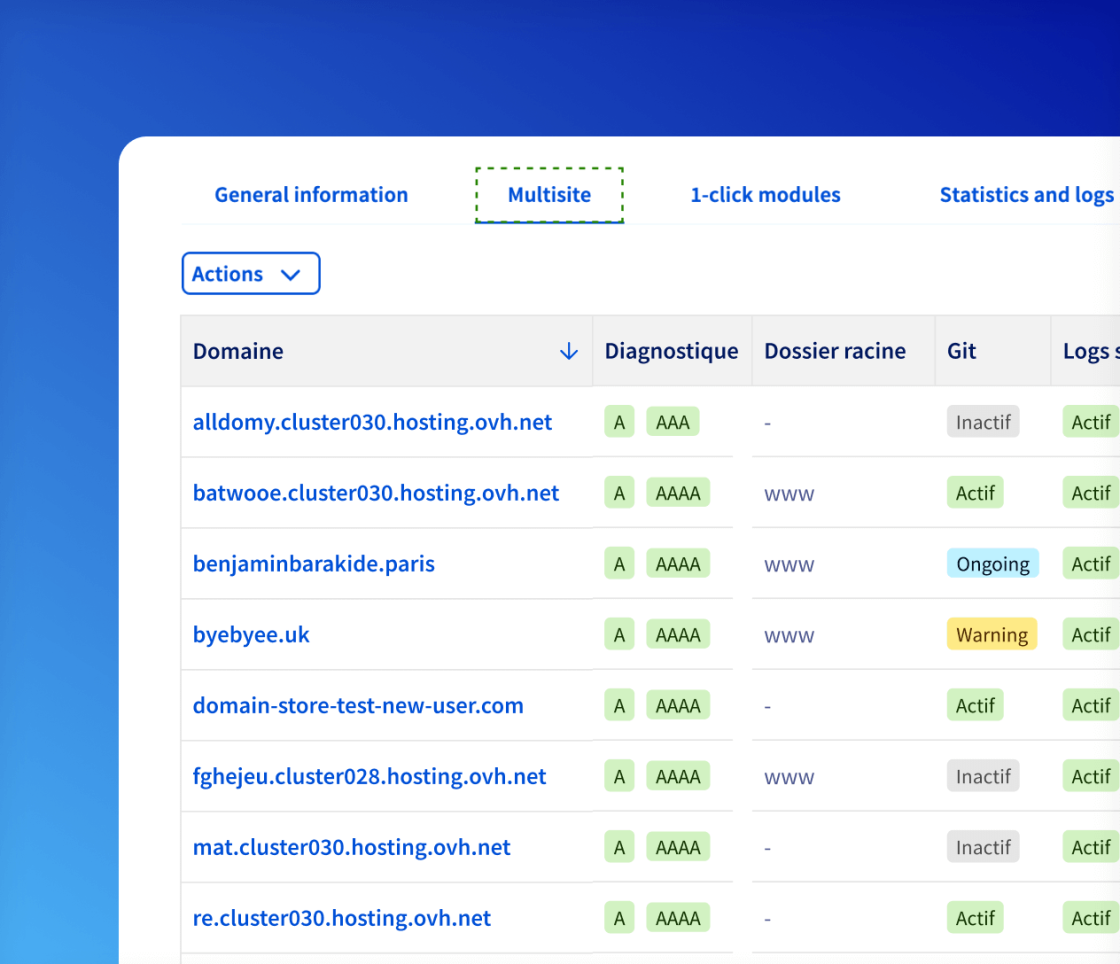The width and height of the screenshot is (1120, 964).
Task: Switch to the General information tab
Action: 311,195
